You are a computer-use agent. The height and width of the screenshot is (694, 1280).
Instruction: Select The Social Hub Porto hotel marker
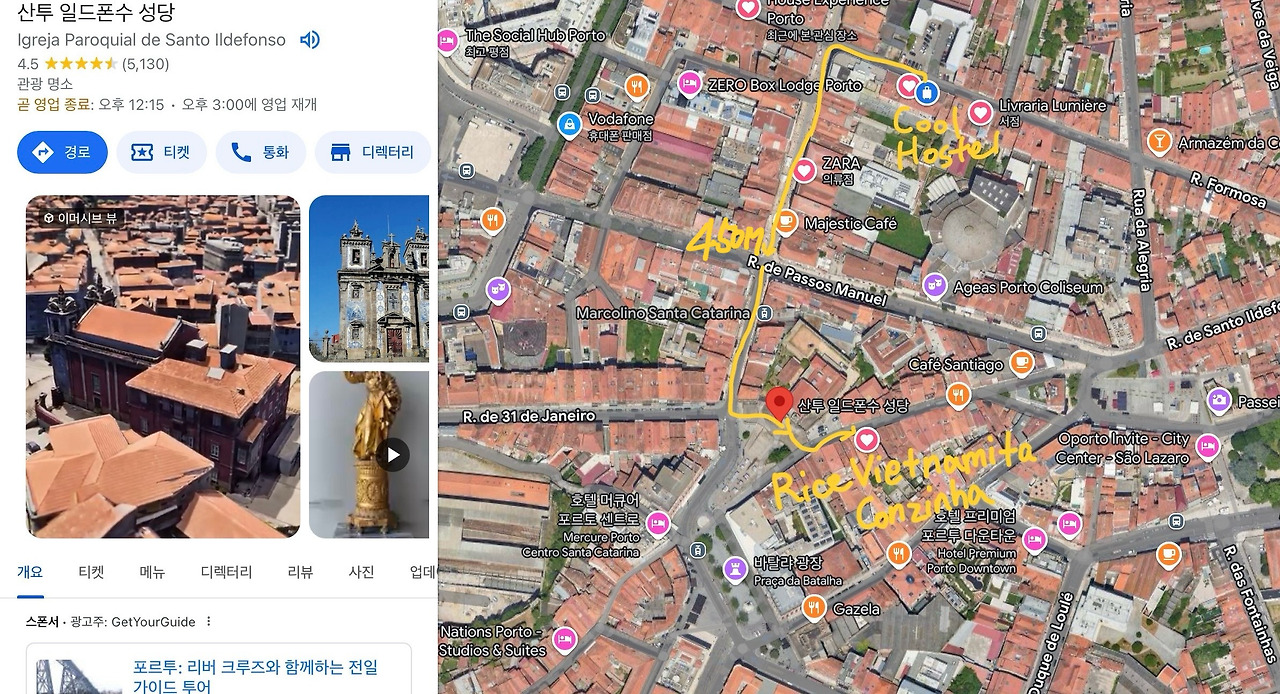[448, 41]
